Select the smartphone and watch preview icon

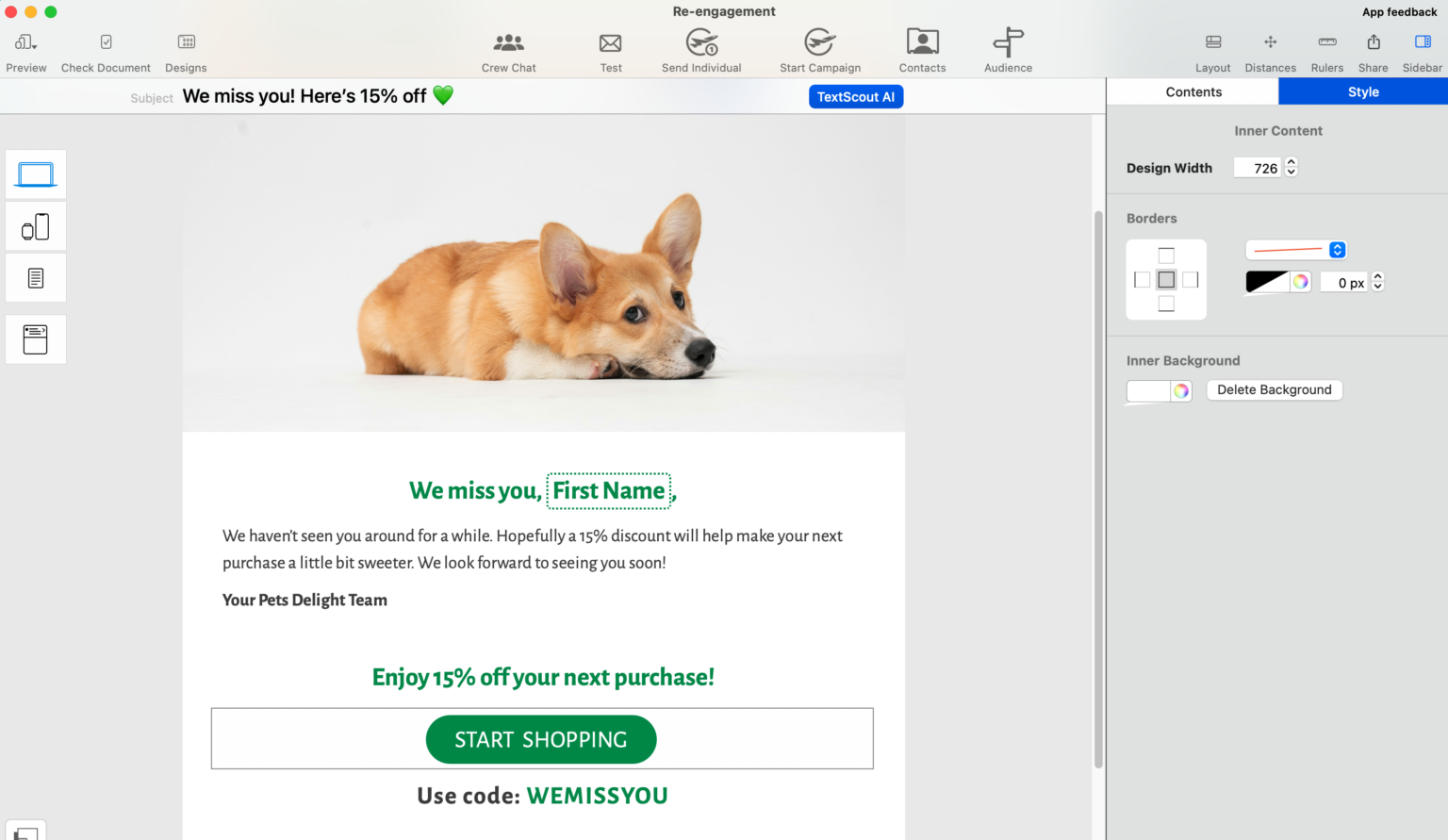pos(35,226)
